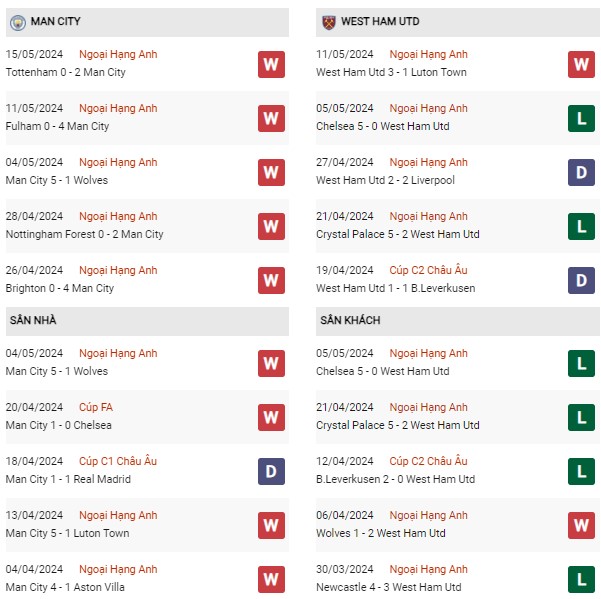Click the W badge for Man City 1-0 Chelsea
The image size is (601, 599).
coord(271,417)
